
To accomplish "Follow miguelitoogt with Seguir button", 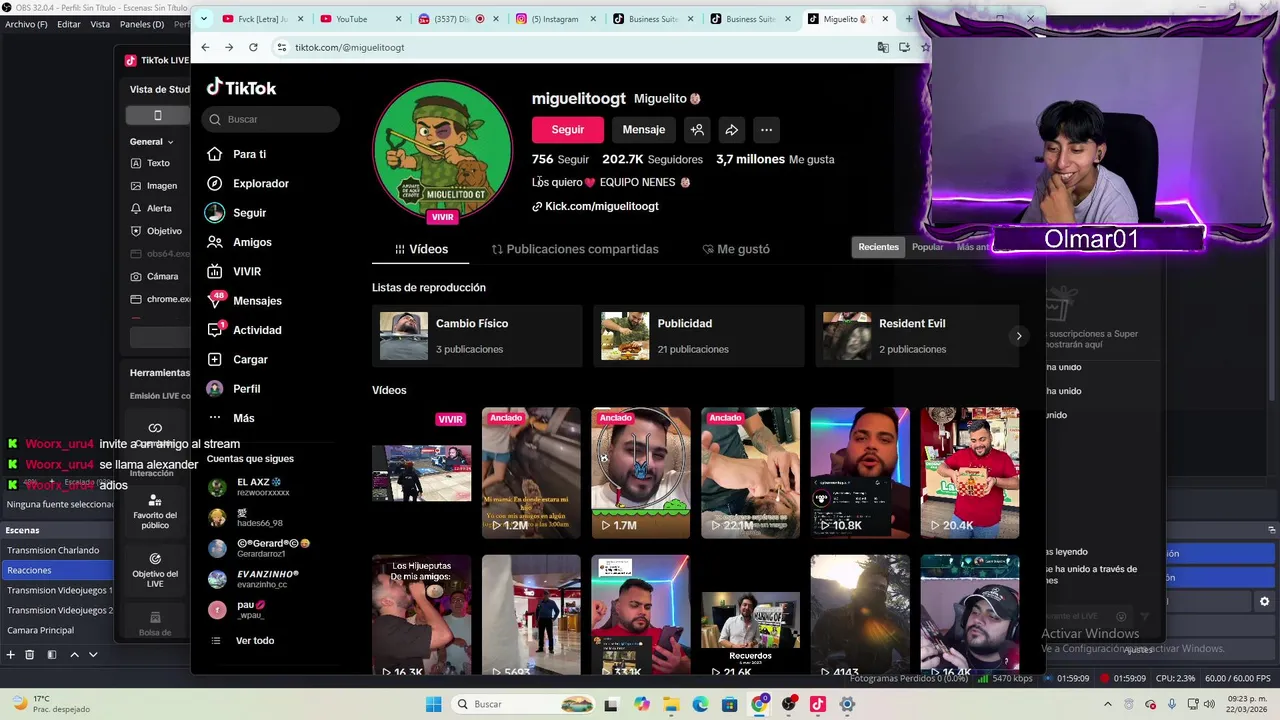I will (567, 129).
